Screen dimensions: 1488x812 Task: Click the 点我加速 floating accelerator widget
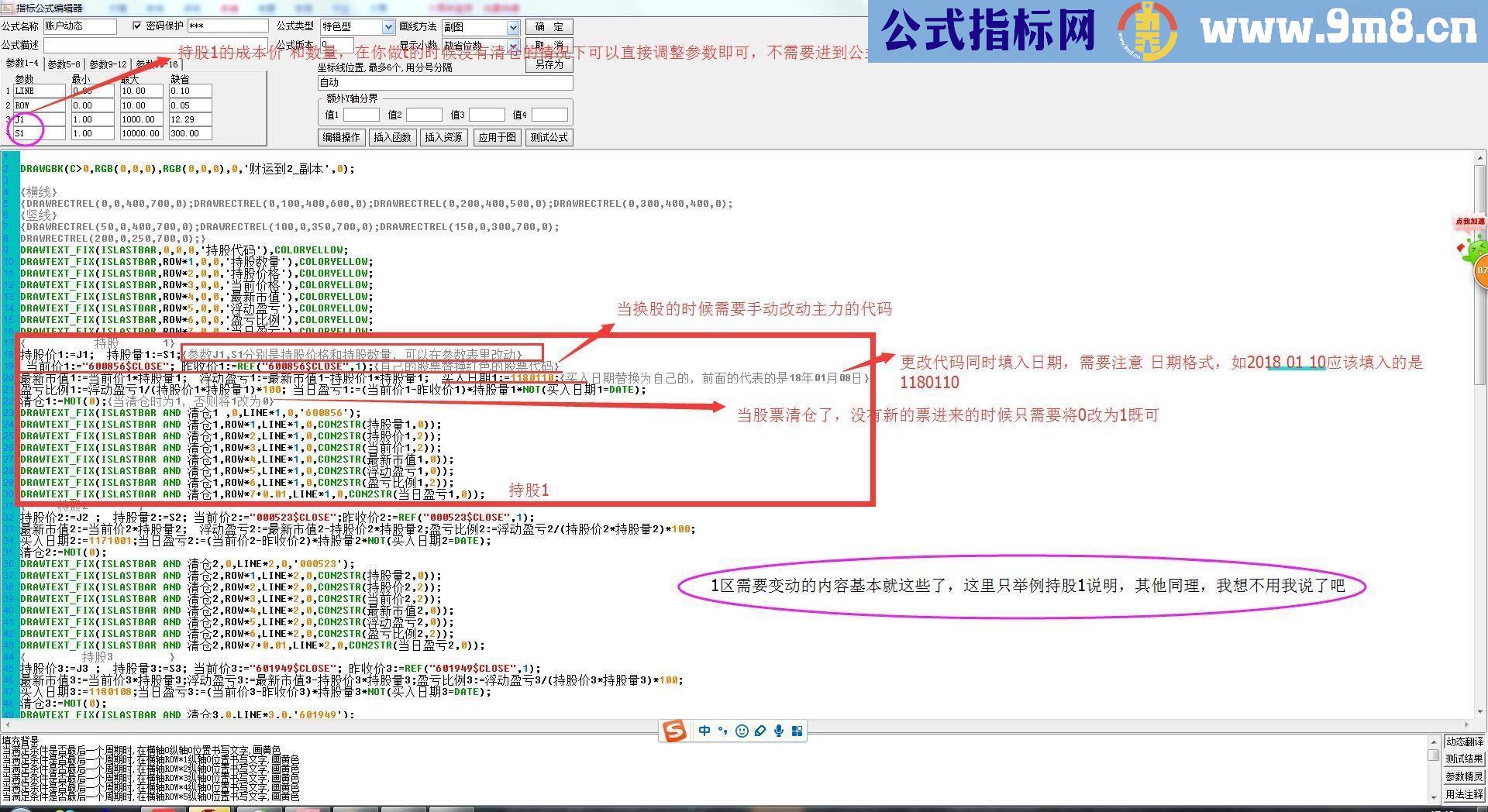point(1470,222)
